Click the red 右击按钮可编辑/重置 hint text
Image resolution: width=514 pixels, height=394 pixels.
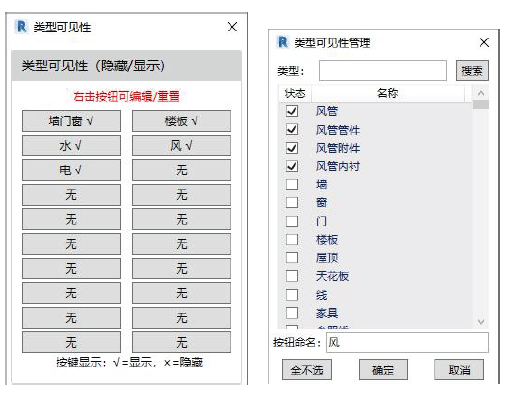126,96
